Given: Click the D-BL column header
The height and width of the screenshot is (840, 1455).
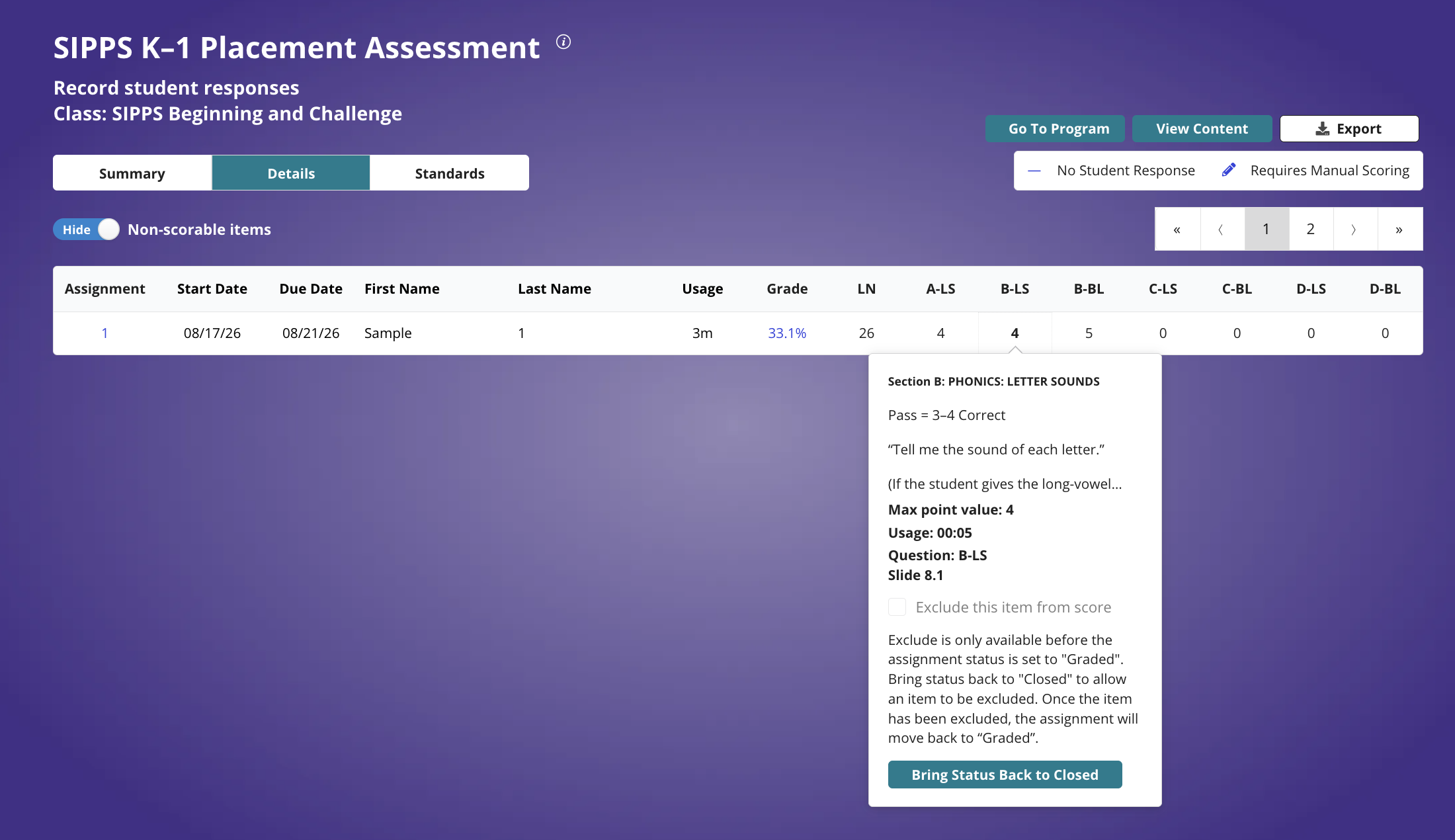Looking at the screenshot, I should (x=1385, y=289).
